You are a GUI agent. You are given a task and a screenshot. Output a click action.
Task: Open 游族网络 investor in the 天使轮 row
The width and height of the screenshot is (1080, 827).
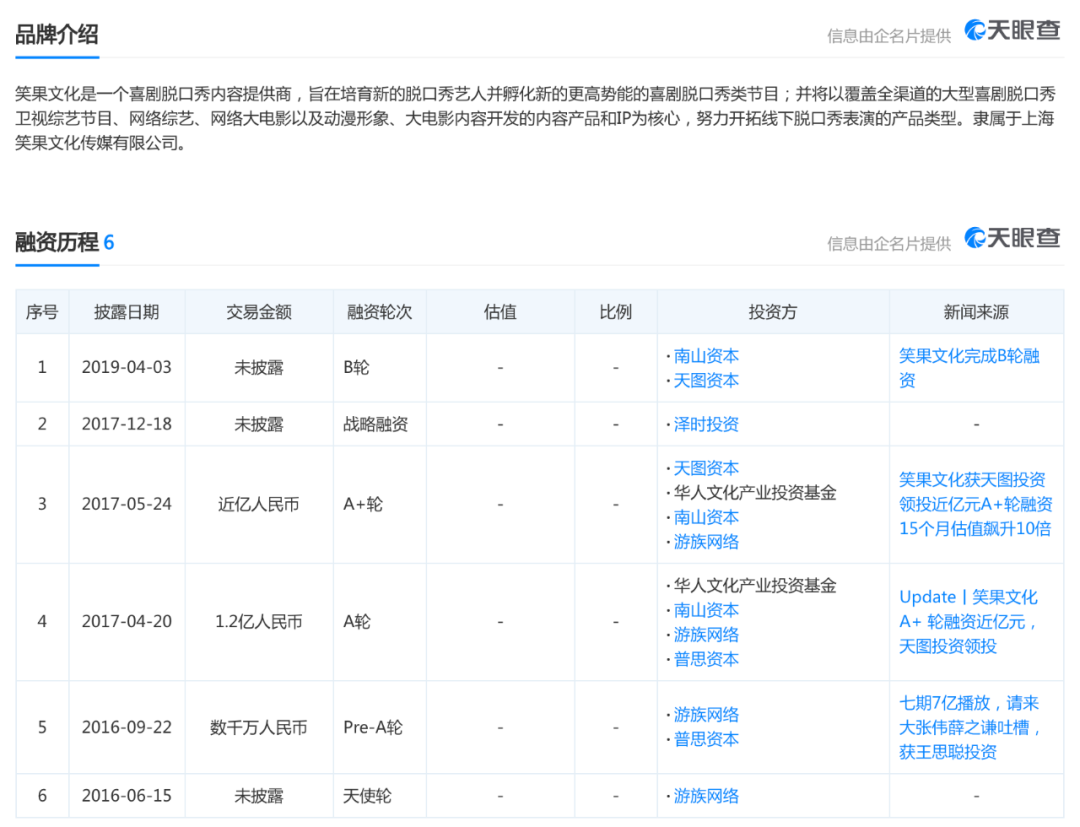706,796
